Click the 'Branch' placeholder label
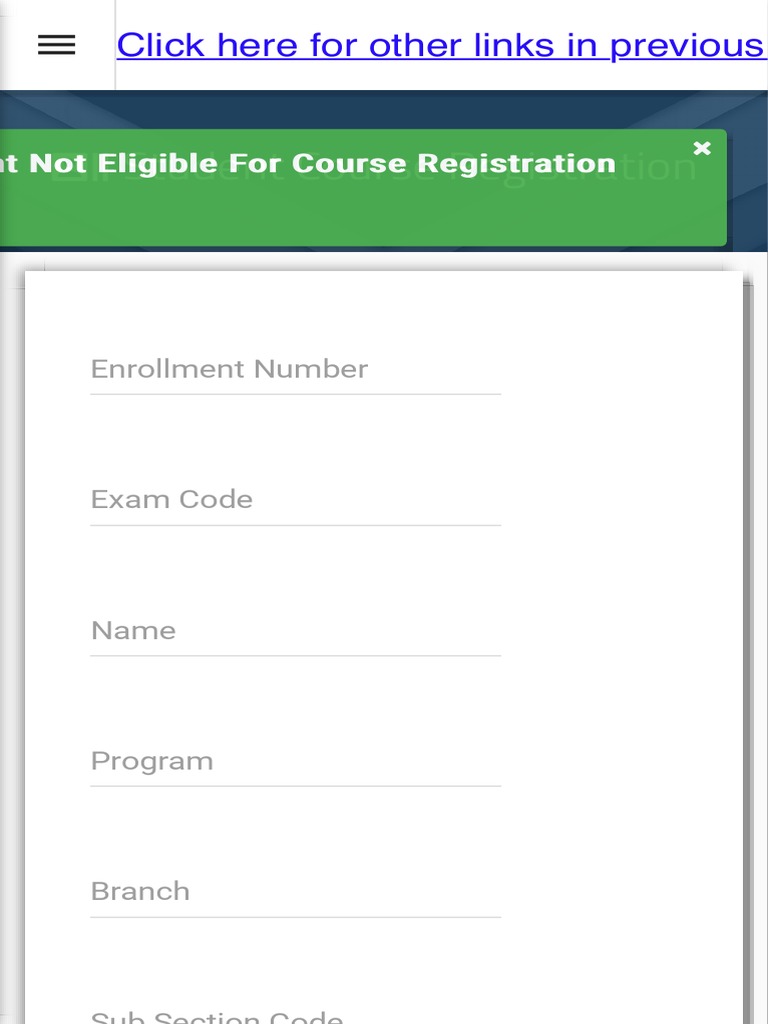 [140, 891]
